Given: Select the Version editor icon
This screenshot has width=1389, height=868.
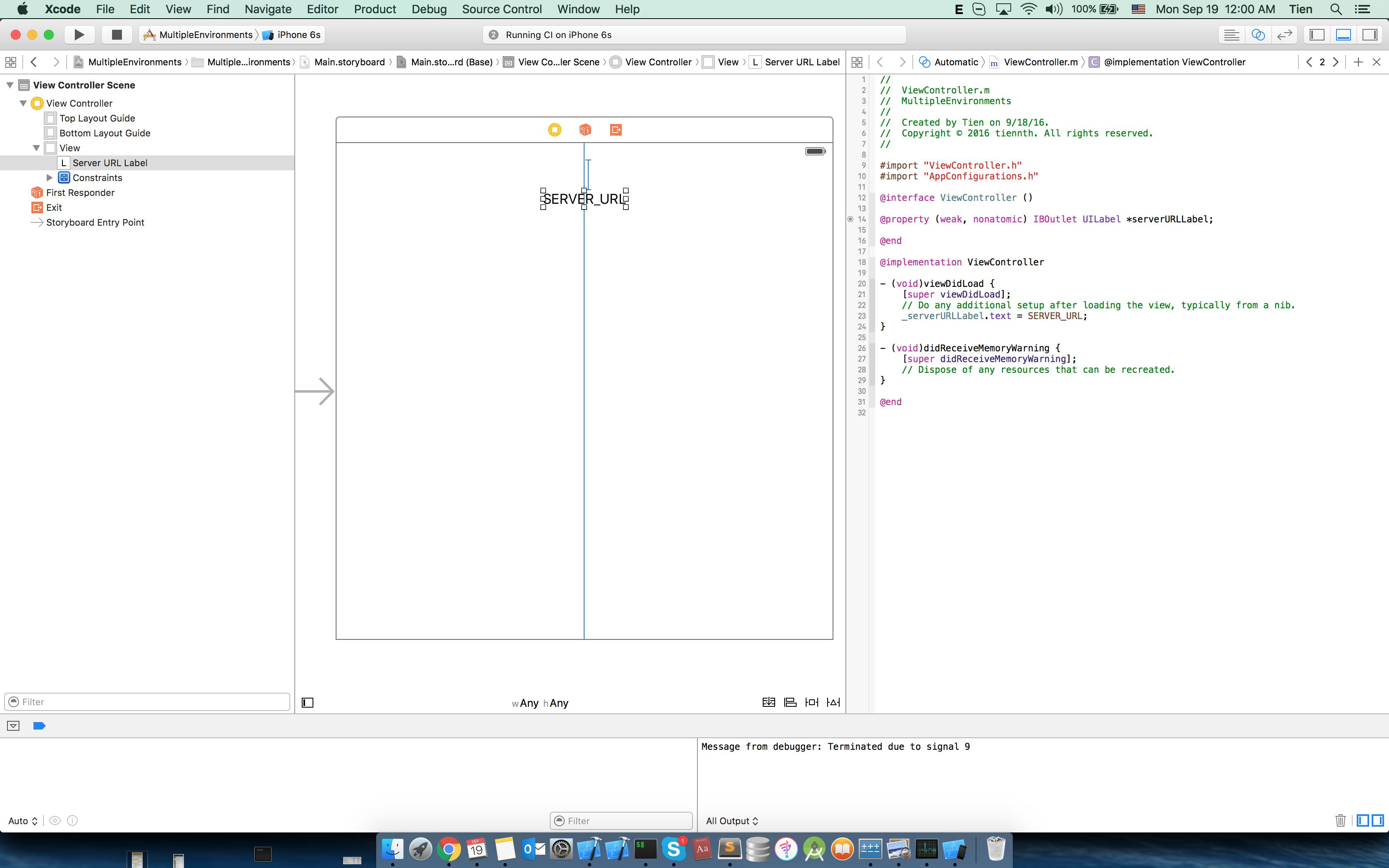Looking at the screenshot, I should [1284, 34].
